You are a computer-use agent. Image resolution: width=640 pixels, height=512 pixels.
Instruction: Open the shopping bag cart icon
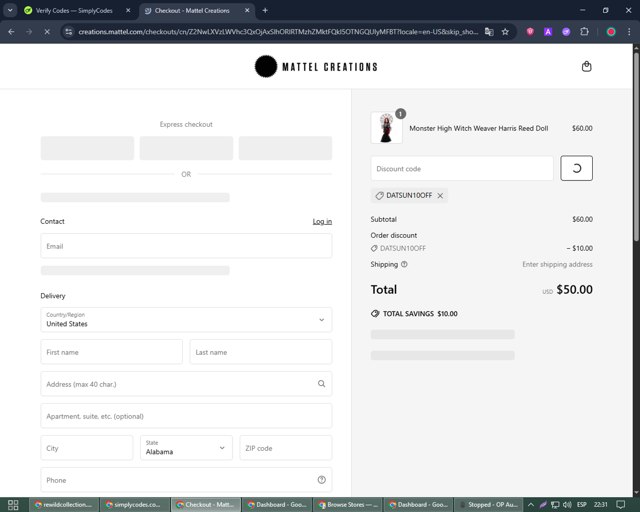tap(587, 66)
